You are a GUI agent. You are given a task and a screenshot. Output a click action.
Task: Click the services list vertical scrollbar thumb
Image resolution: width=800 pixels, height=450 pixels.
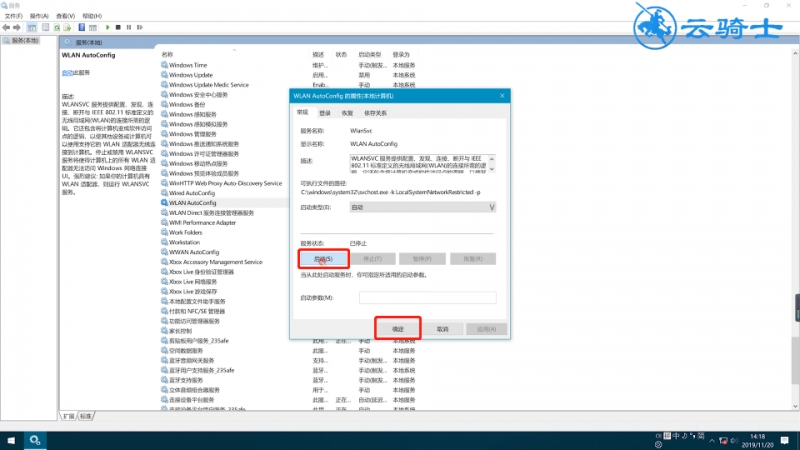click(795, 360)
